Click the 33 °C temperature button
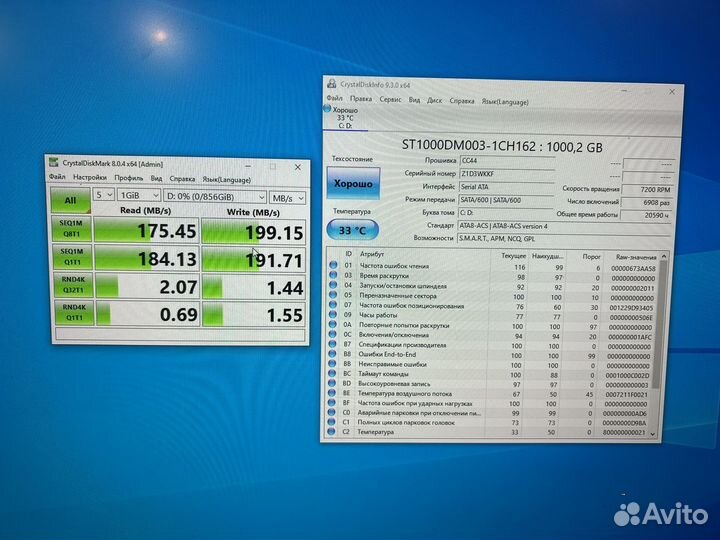 [x=352, y=230]
